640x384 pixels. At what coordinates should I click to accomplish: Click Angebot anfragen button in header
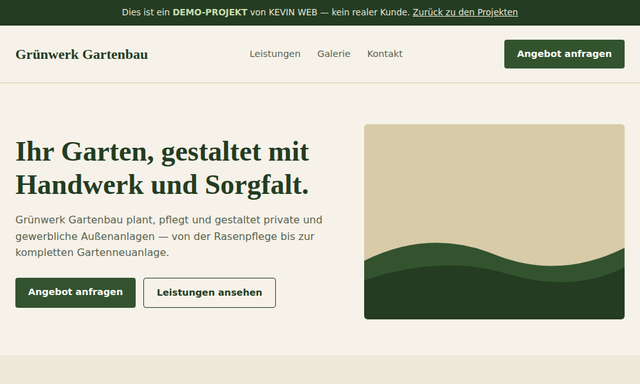[564, 54]
